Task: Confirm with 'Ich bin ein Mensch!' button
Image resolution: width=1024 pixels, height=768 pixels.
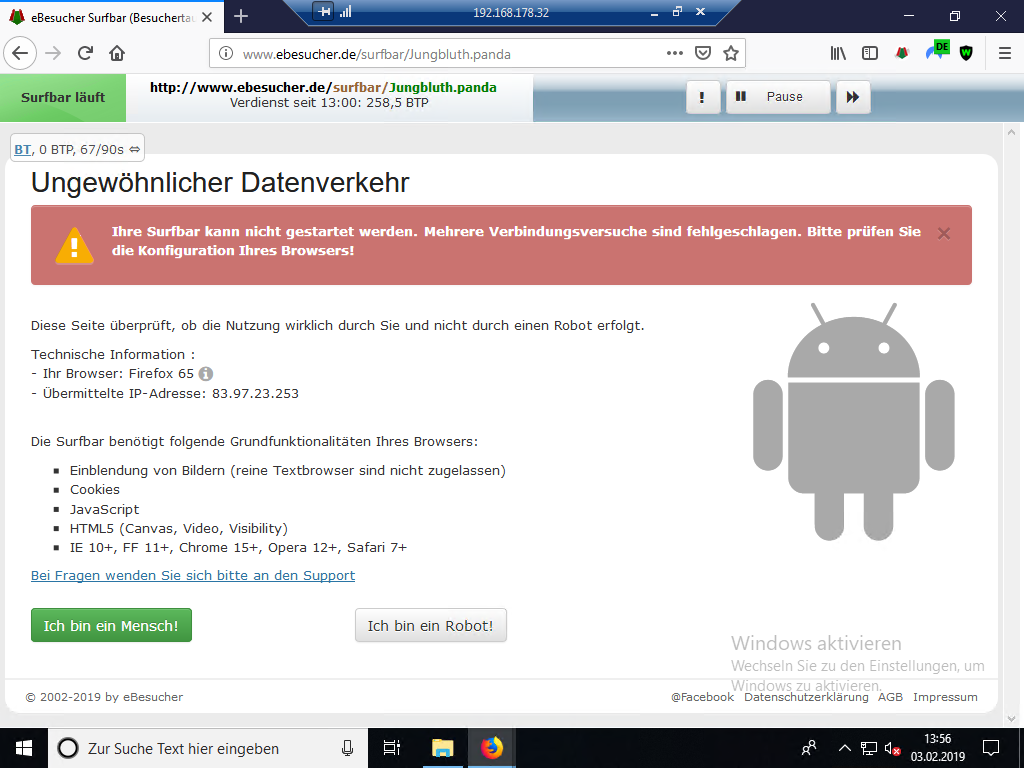Action: click(x=111, y=625)
